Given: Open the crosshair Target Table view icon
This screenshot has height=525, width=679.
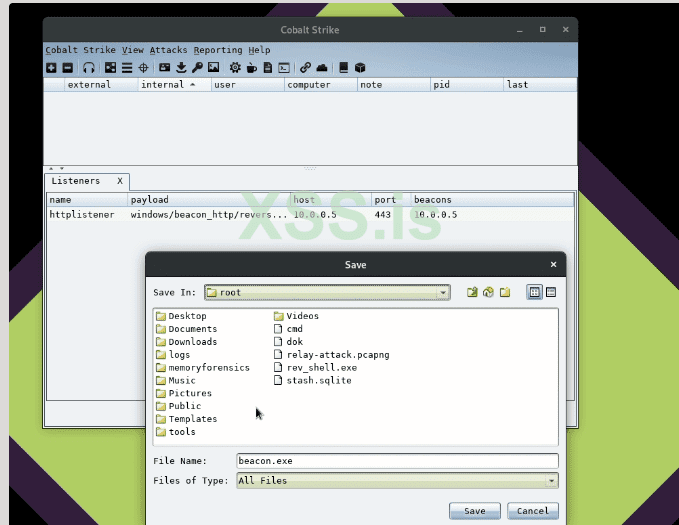Looking at the screenshot, I should tap(144, 68).
